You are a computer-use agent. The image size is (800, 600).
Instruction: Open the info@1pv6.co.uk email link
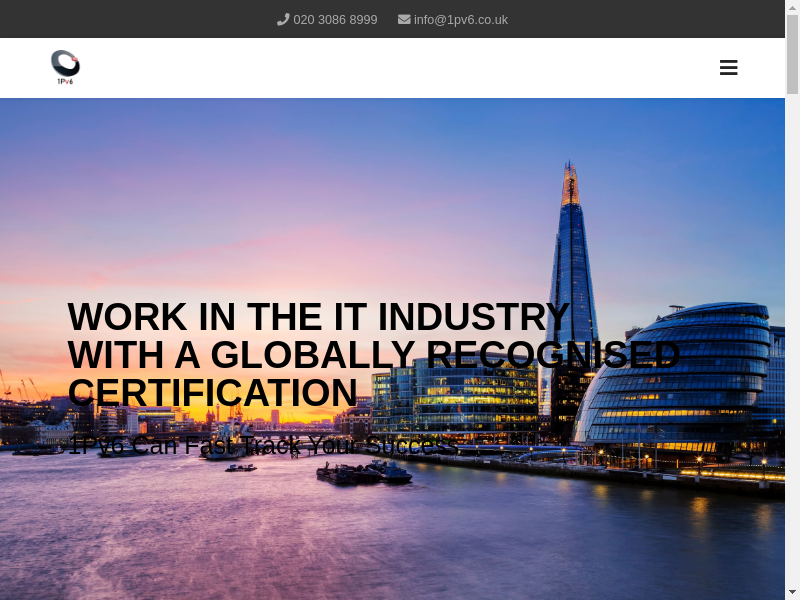coord(460,19)
